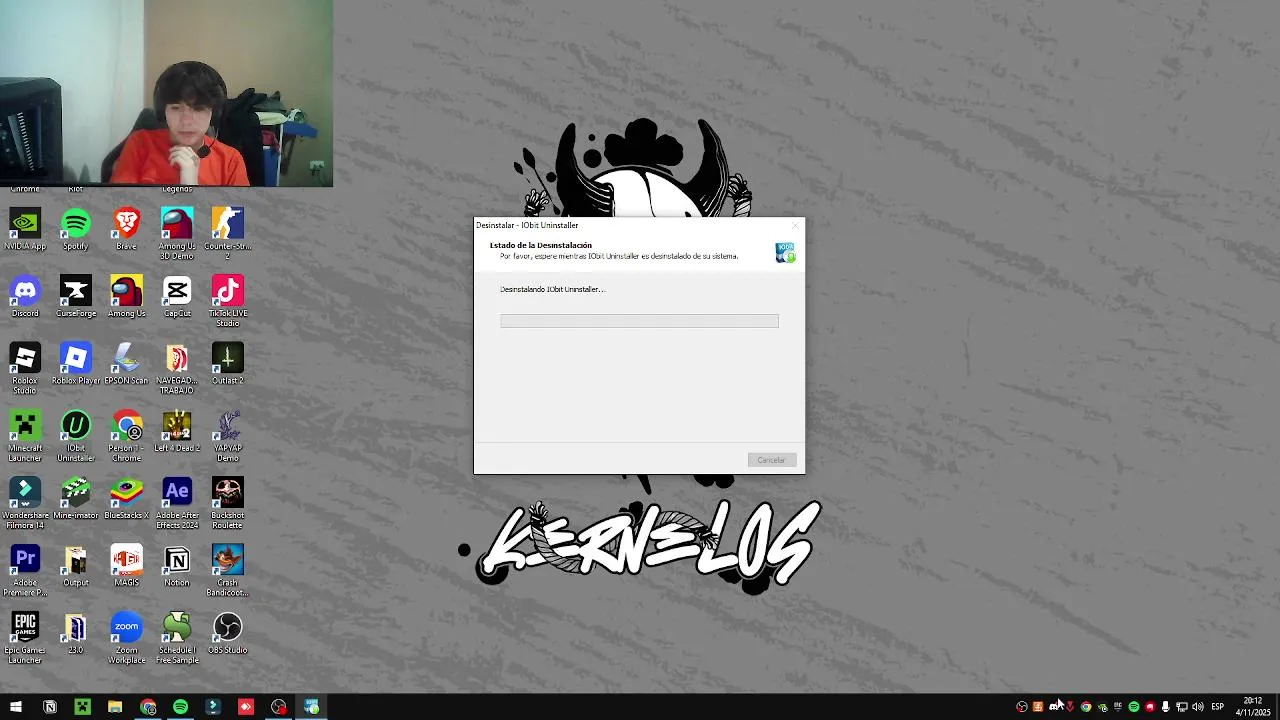Screen dimensions: 1280x720
Task: Select the EPSON Scan desktop shortcut
Action: pyautogui.click(x=126, y=364)
